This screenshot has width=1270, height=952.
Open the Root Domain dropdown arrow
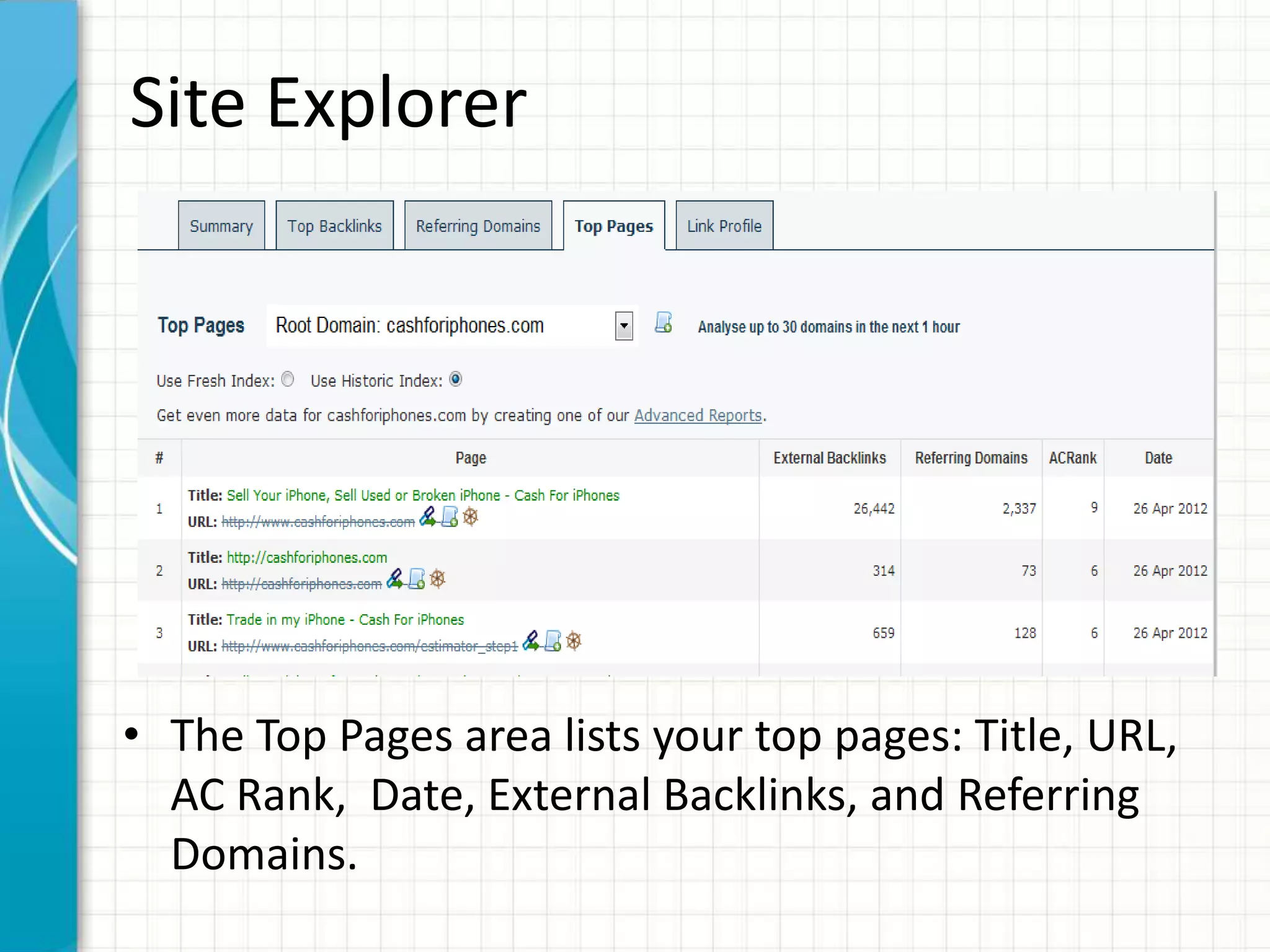coord(624,326)
